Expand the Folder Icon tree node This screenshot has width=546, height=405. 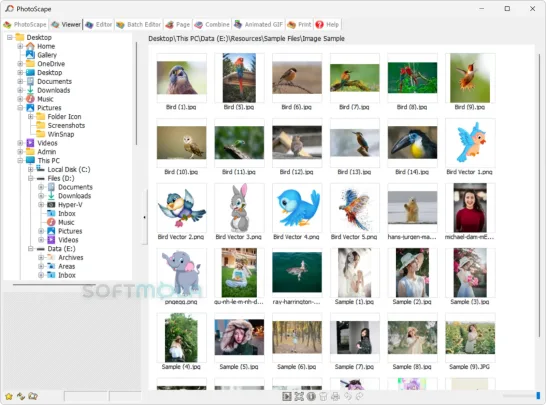point(31,116)
